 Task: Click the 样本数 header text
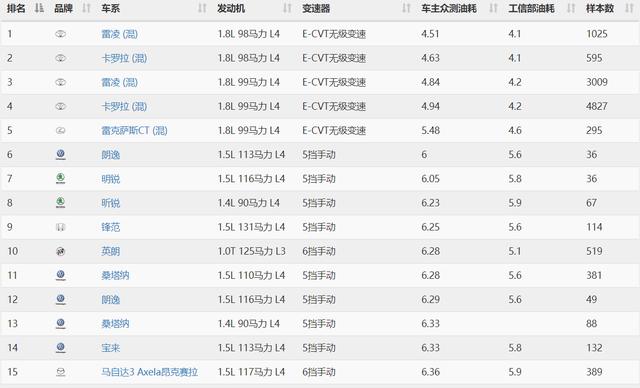click(600, 8)
